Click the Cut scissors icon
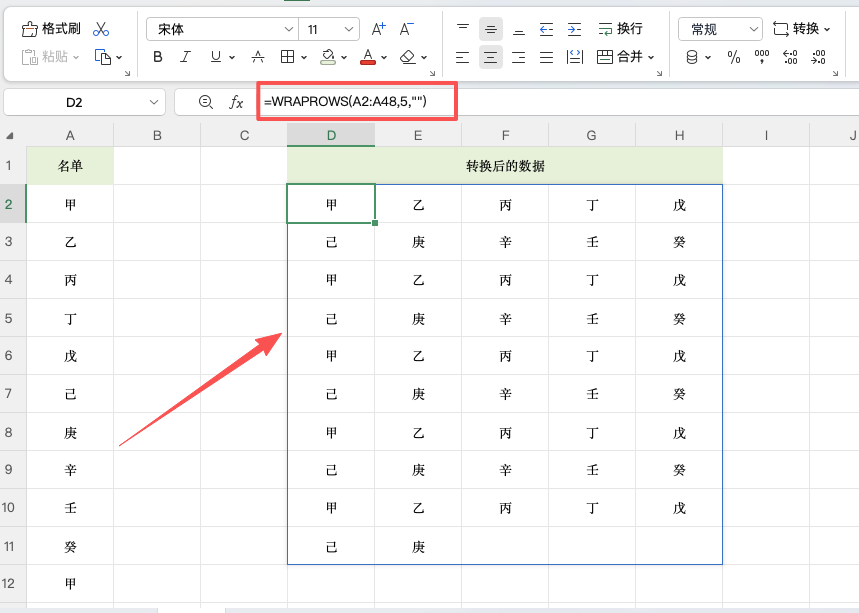Image resolution: width=859 pixels, height=613 pixels. coord(101,29)
